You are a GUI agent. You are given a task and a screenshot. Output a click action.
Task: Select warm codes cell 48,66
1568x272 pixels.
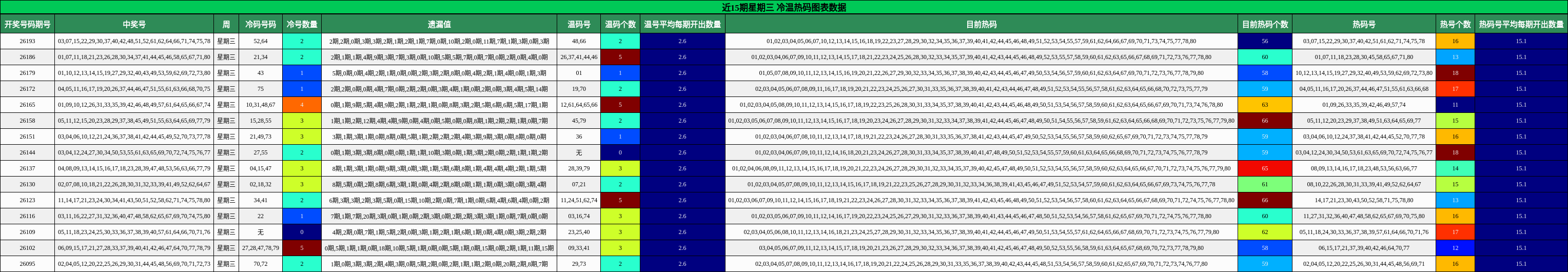tap(579, 42)
